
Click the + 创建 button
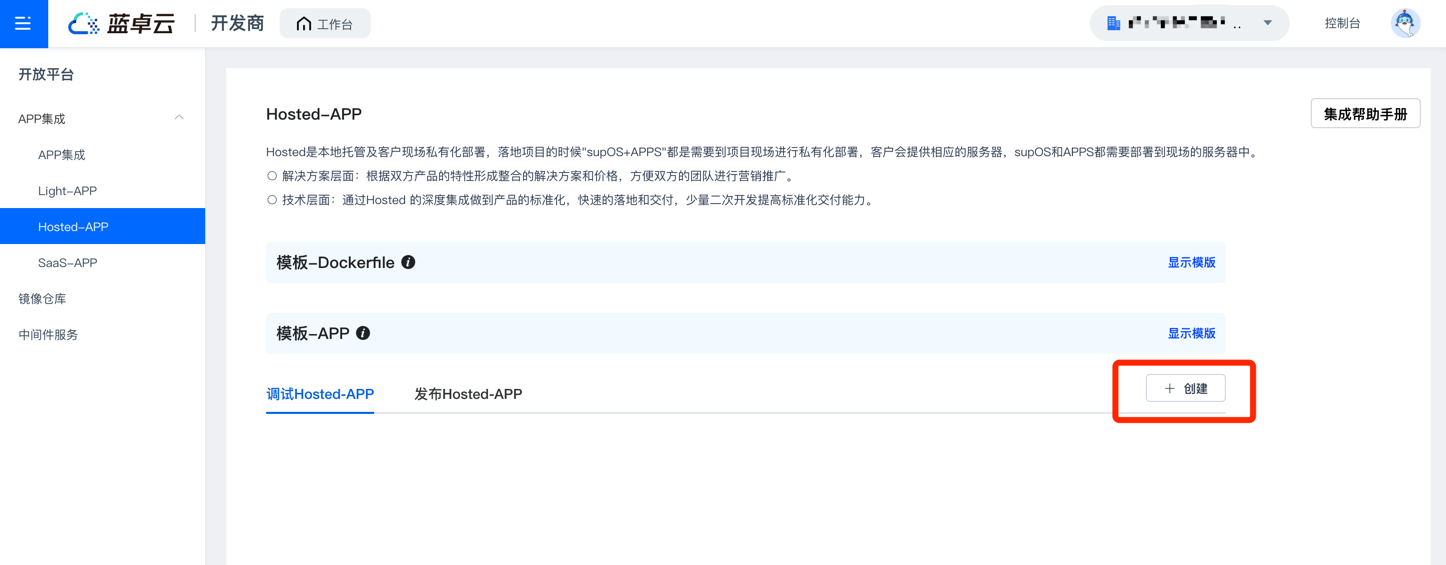tap(1185, 388)
